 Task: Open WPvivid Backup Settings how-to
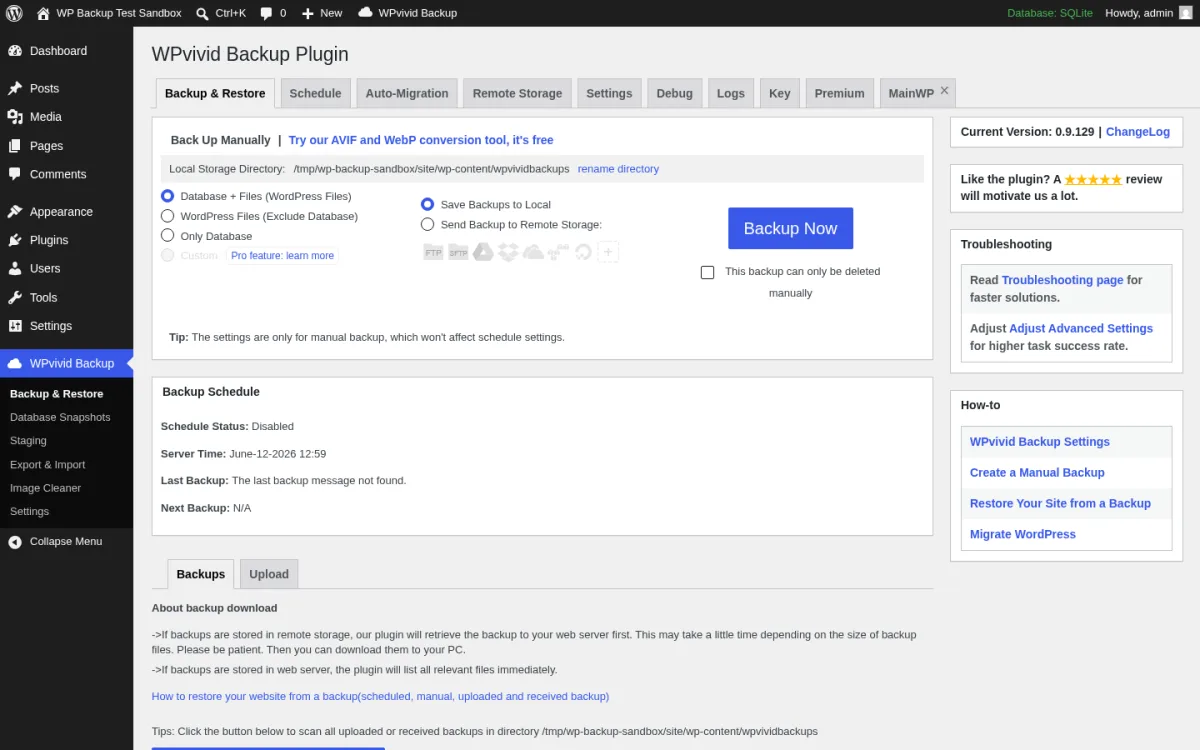(1040, 442)
